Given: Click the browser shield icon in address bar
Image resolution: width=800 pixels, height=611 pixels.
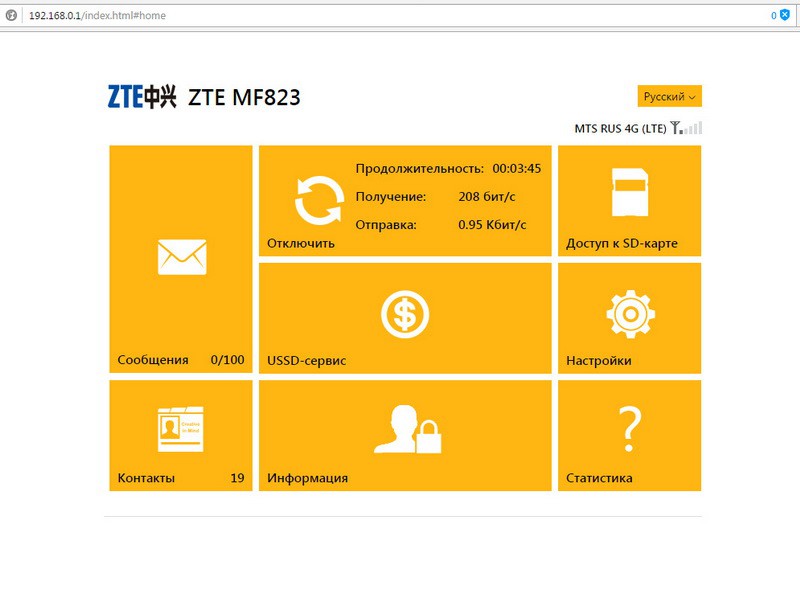Looking at the screenshot, I should pyautogui.click(x=784, y=15).
